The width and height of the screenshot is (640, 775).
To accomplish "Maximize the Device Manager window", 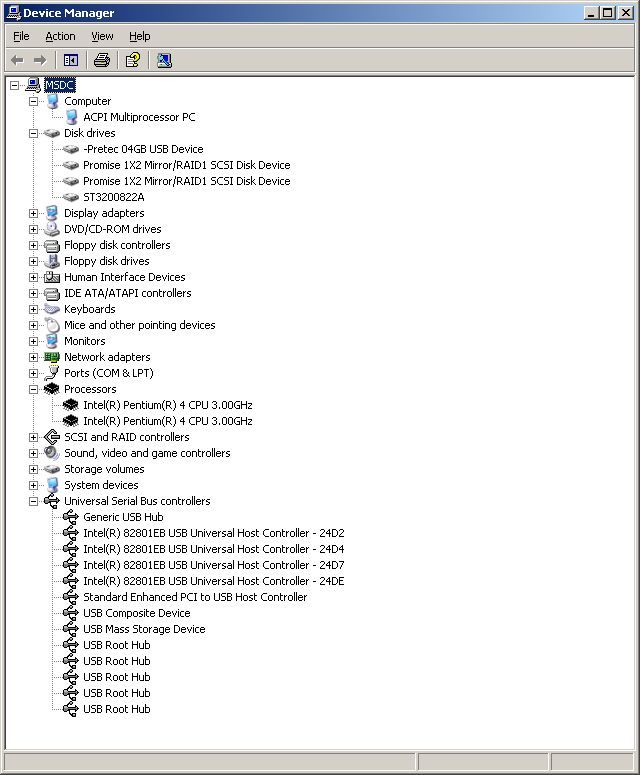I will coord(607,13).
